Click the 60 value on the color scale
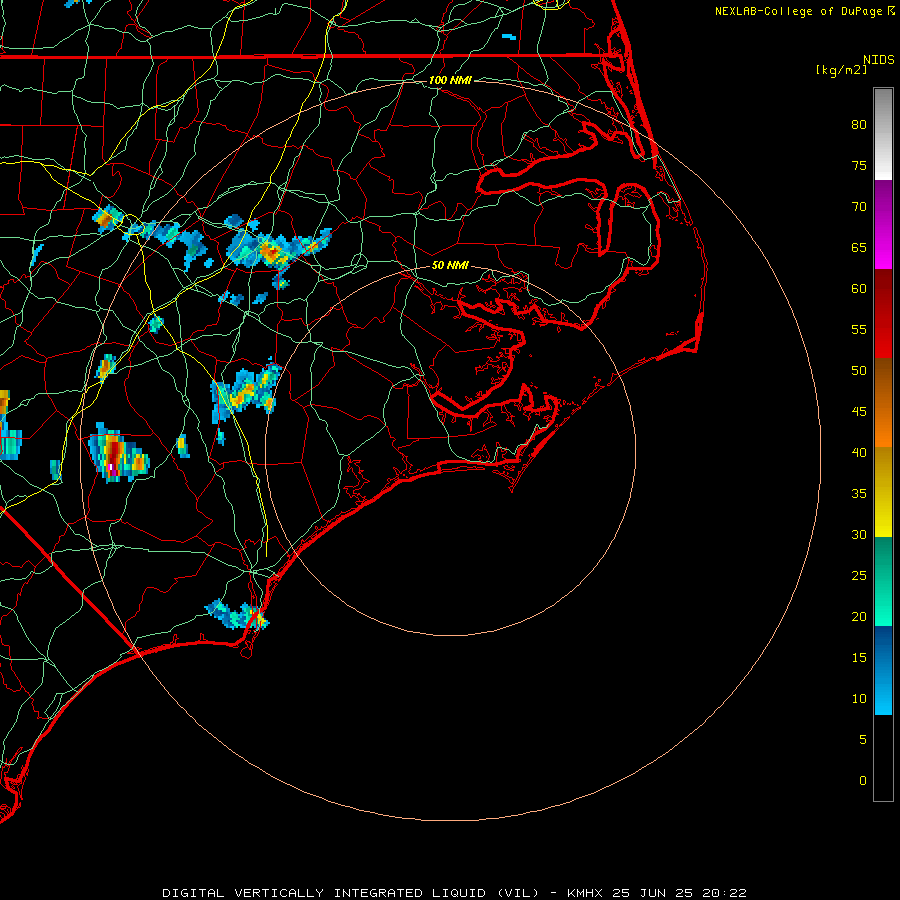The width and height of the screenshot is (900, 900). click(x=859, y=289)
